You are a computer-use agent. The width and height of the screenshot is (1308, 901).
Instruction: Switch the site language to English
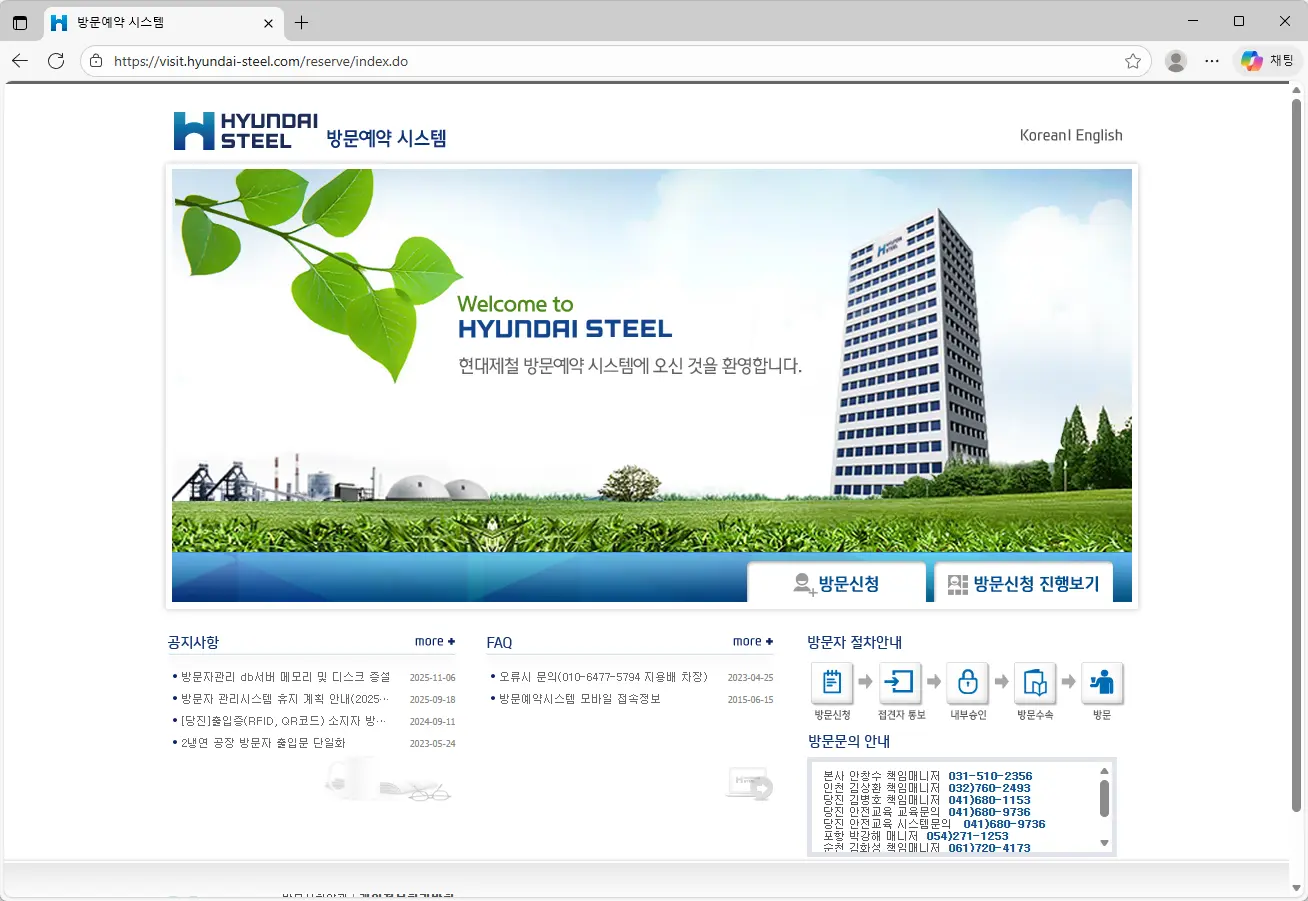pyautogui.click(x=1102, y=134)
